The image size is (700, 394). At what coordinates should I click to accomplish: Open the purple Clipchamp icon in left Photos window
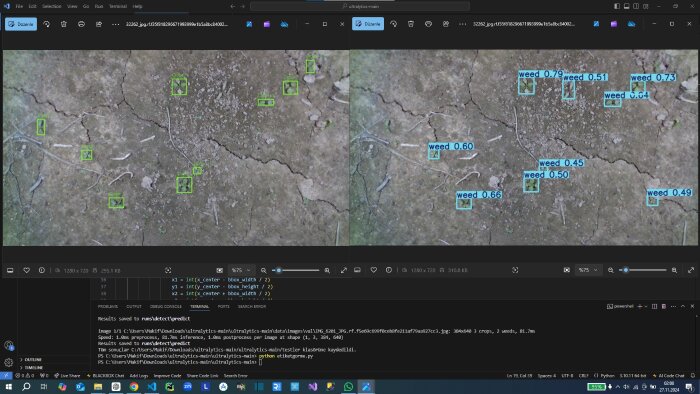pyautogui.click(x=267, y=24)
